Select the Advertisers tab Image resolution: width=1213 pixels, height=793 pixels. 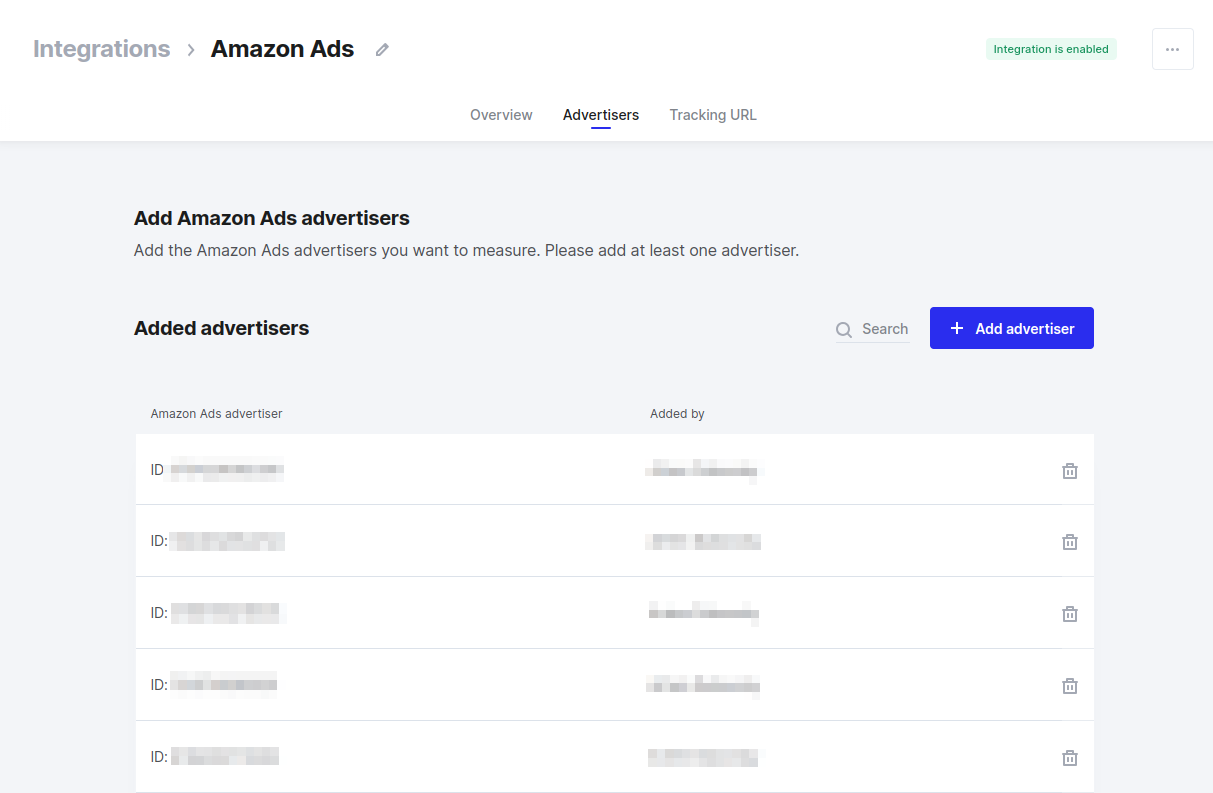(x=600, y=115)
